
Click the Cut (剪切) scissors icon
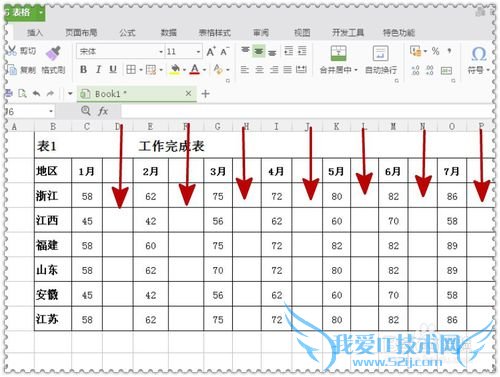tap(12, 51)
